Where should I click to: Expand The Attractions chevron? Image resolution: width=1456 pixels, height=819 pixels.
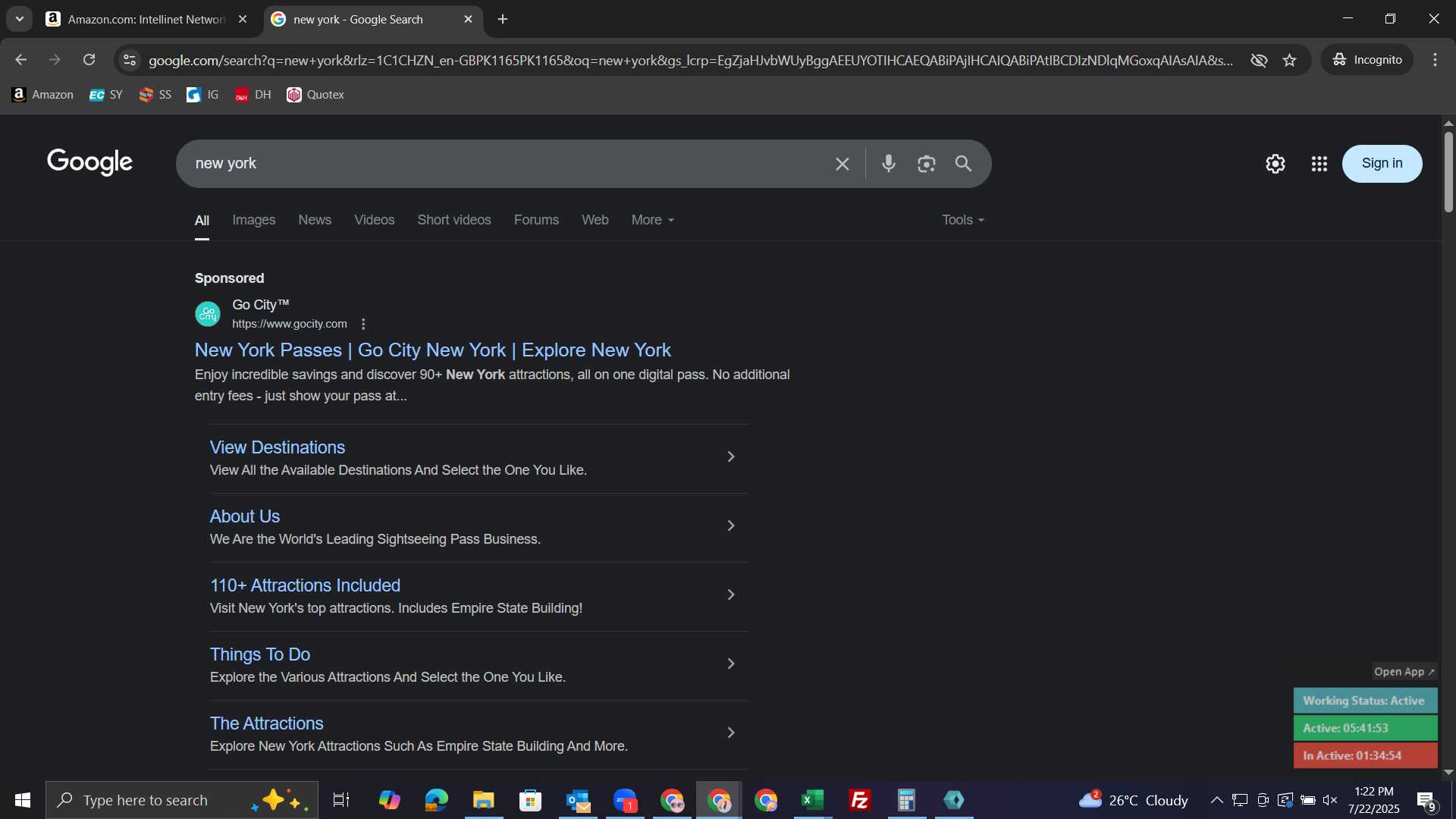[x=731, y=733]
